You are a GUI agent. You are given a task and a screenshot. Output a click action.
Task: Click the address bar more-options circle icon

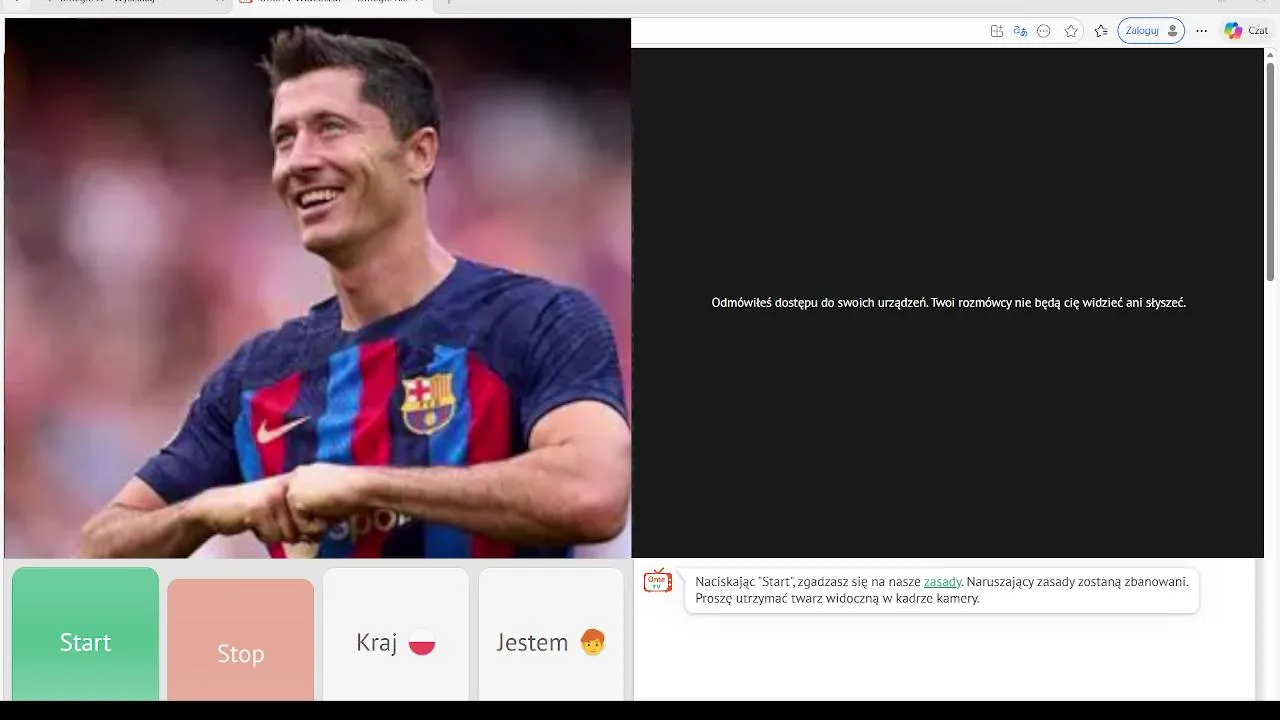point(1044,31)
